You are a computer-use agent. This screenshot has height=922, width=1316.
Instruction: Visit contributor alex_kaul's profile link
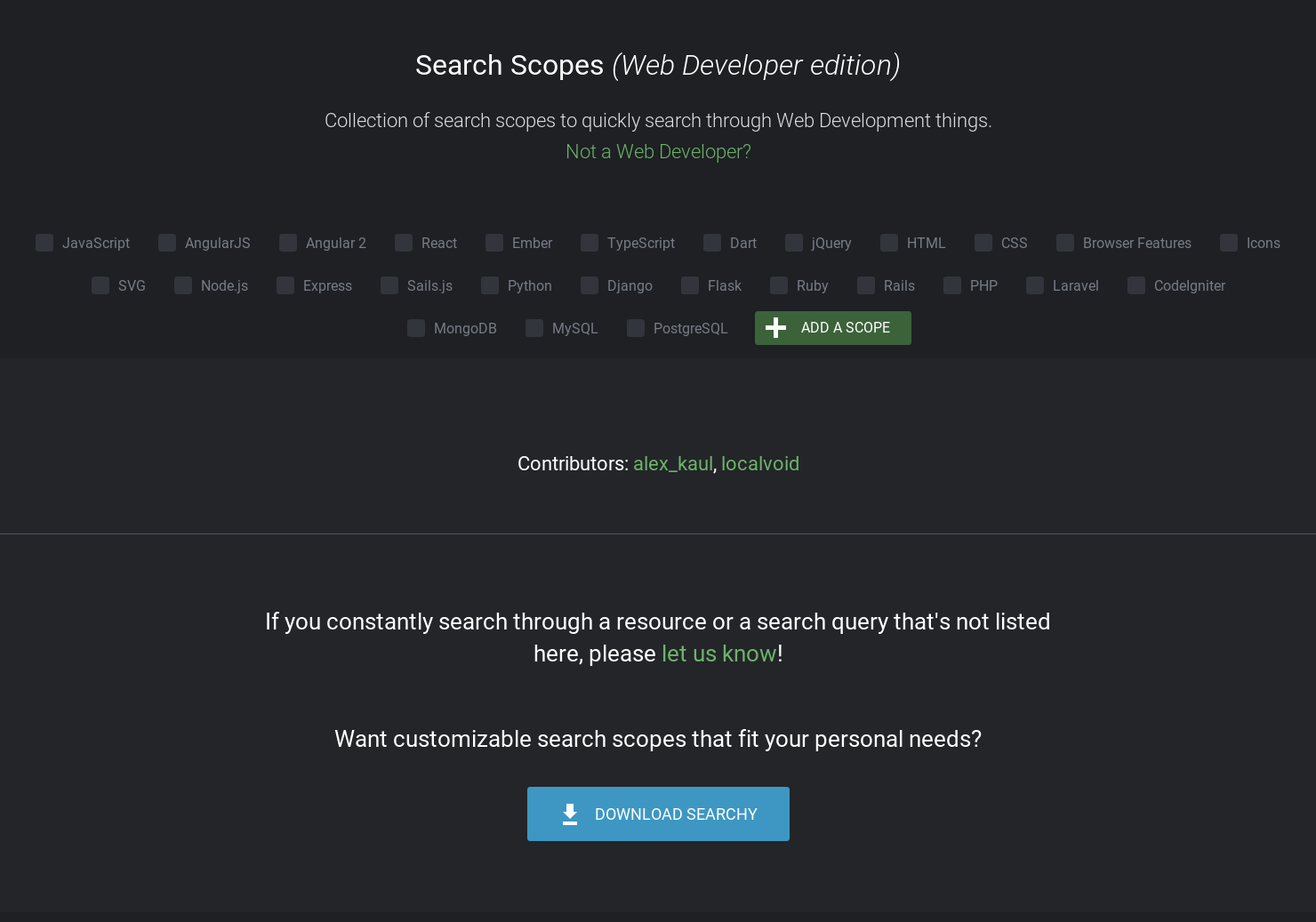click(673, 464)
